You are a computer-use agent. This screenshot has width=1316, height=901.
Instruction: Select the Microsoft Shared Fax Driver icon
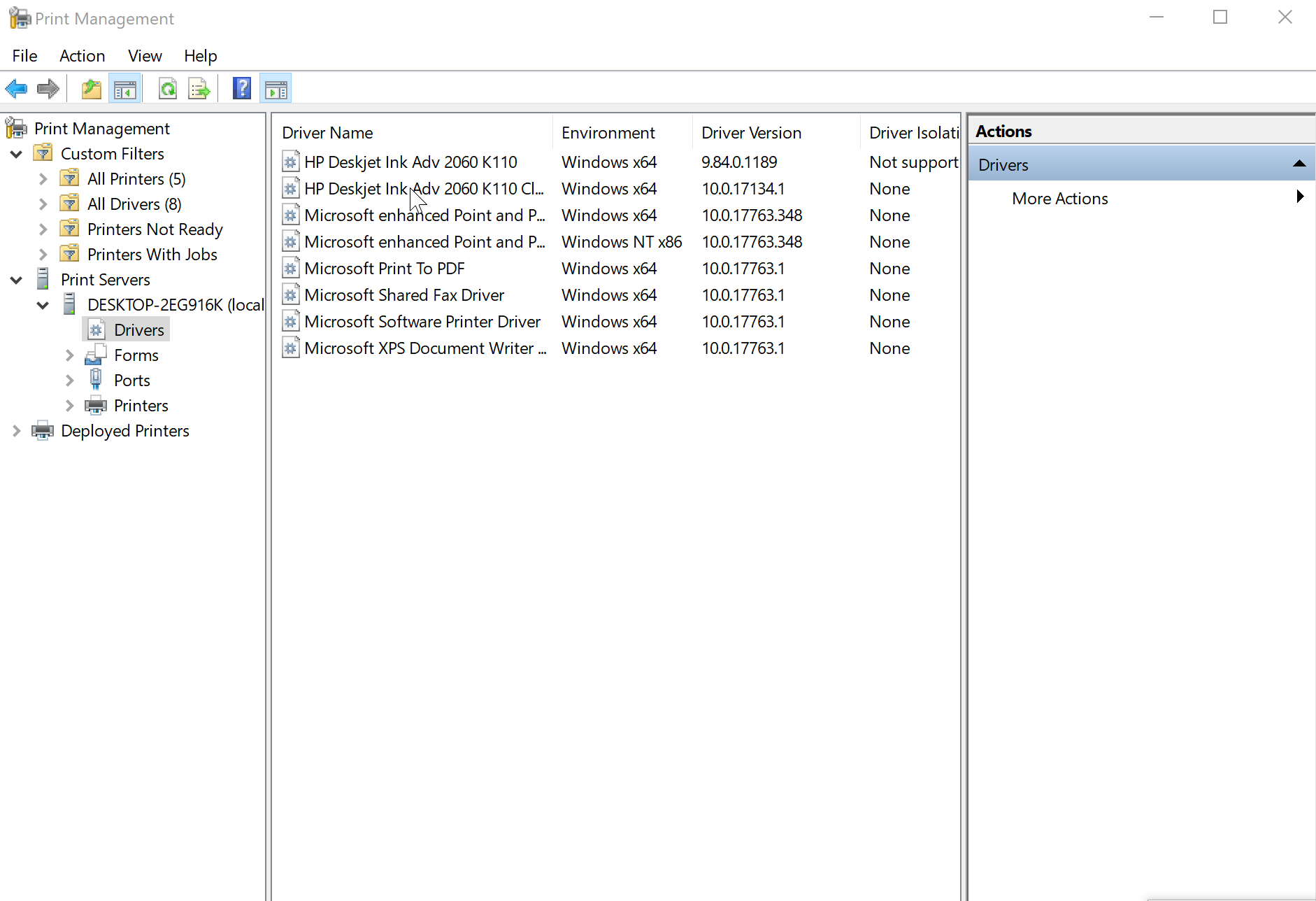click(291, 295)
